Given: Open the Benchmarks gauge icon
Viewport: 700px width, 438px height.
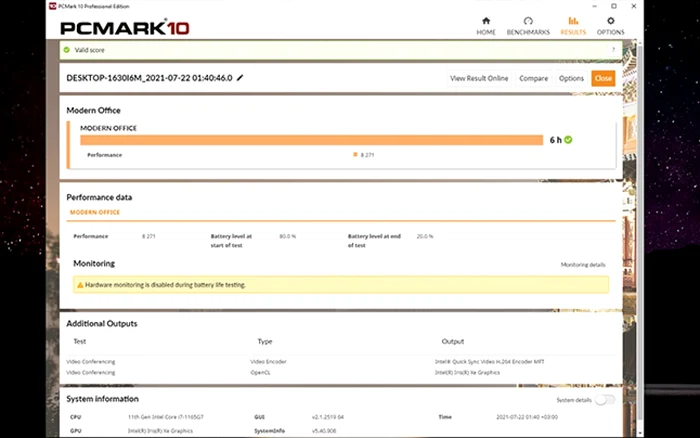Looking at the screenshot, I should click(x=528, y=21).
